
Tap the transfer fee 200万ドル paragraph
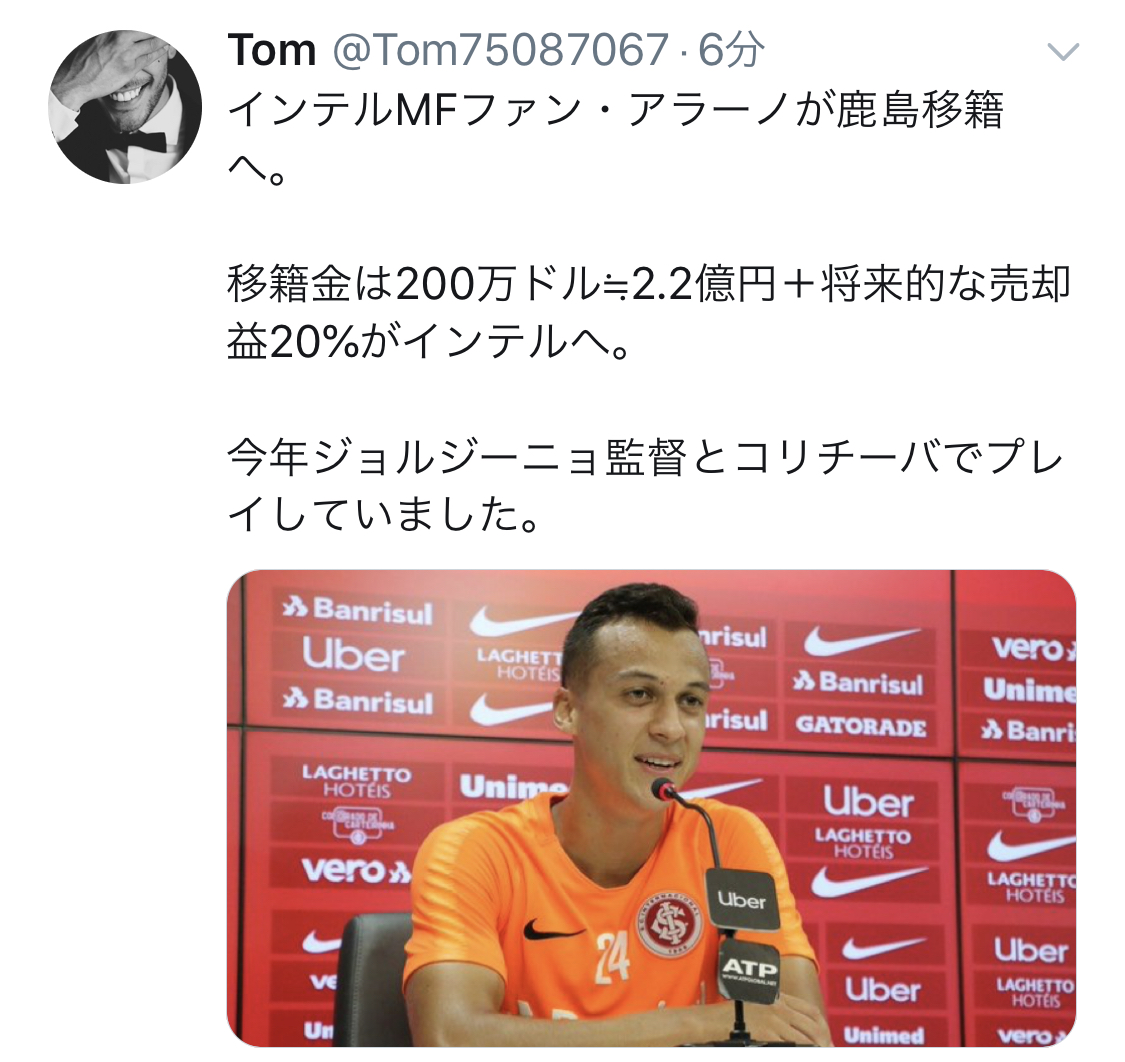[x=648, y=313]
